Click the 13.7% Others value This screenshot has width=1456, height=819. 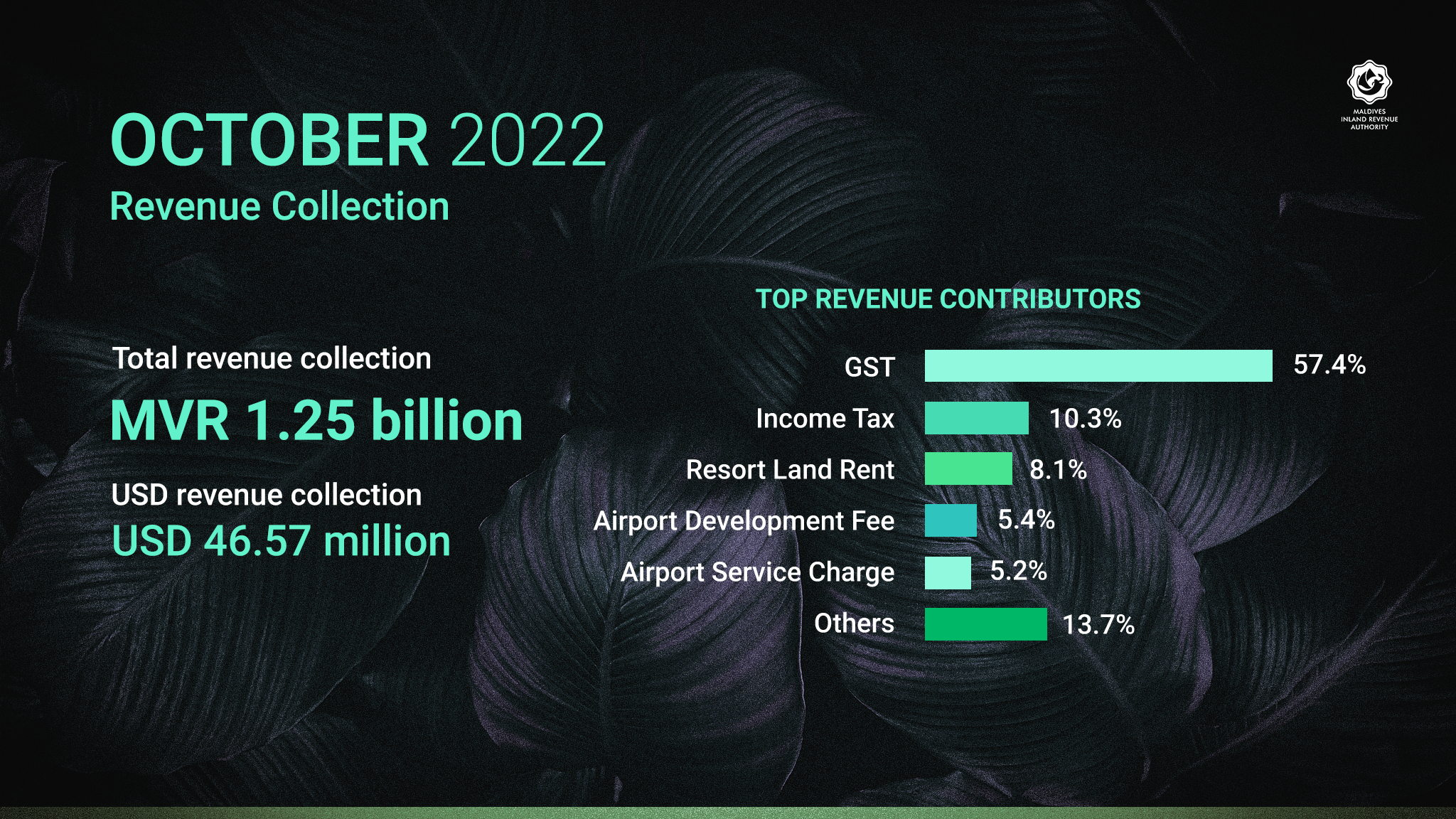coord(1098,624)
